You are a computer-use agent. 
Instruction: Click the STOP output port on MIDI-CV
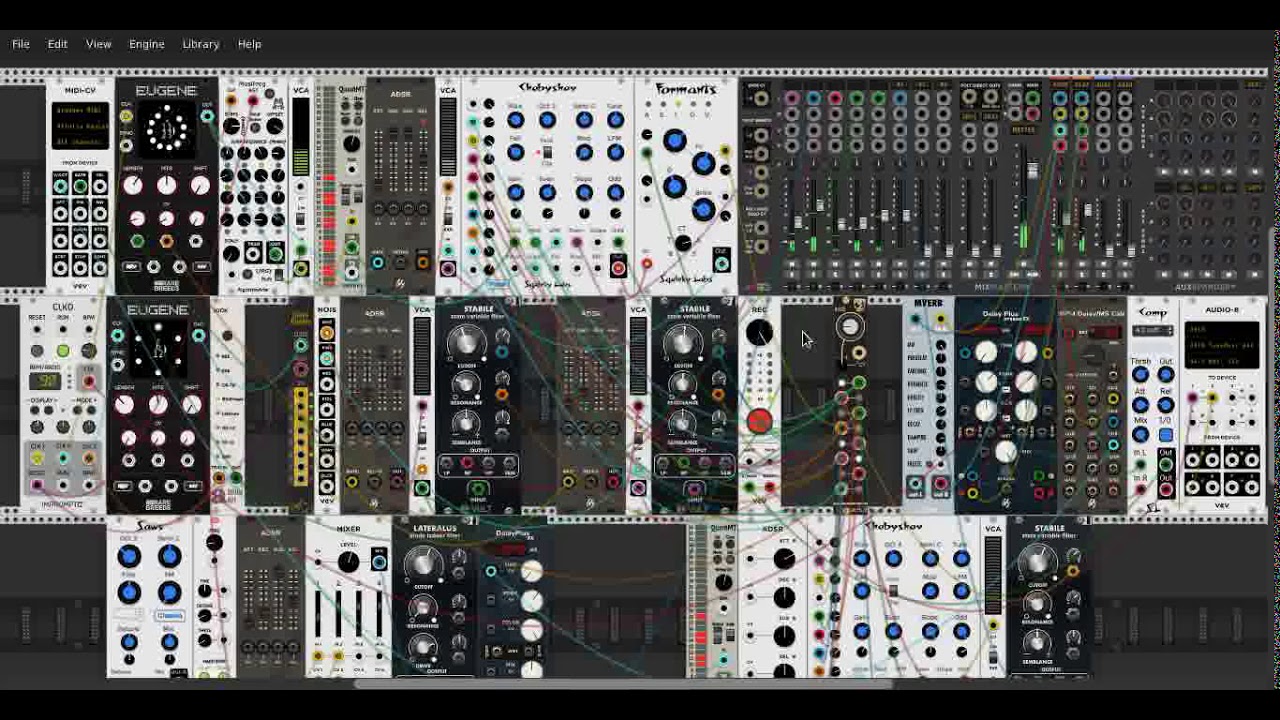81,268
